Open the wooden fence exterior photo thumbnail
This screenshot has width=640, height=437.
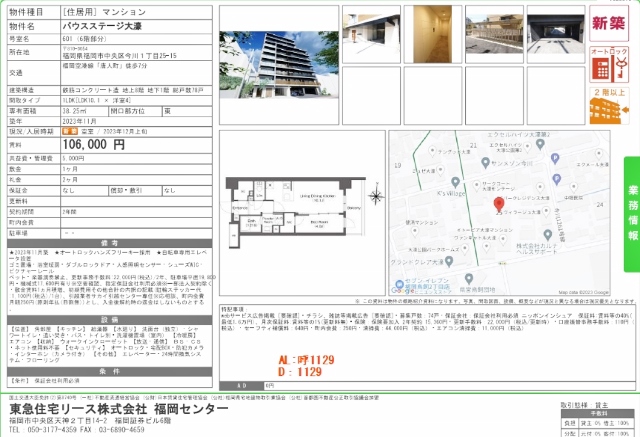tap(494, 33)
